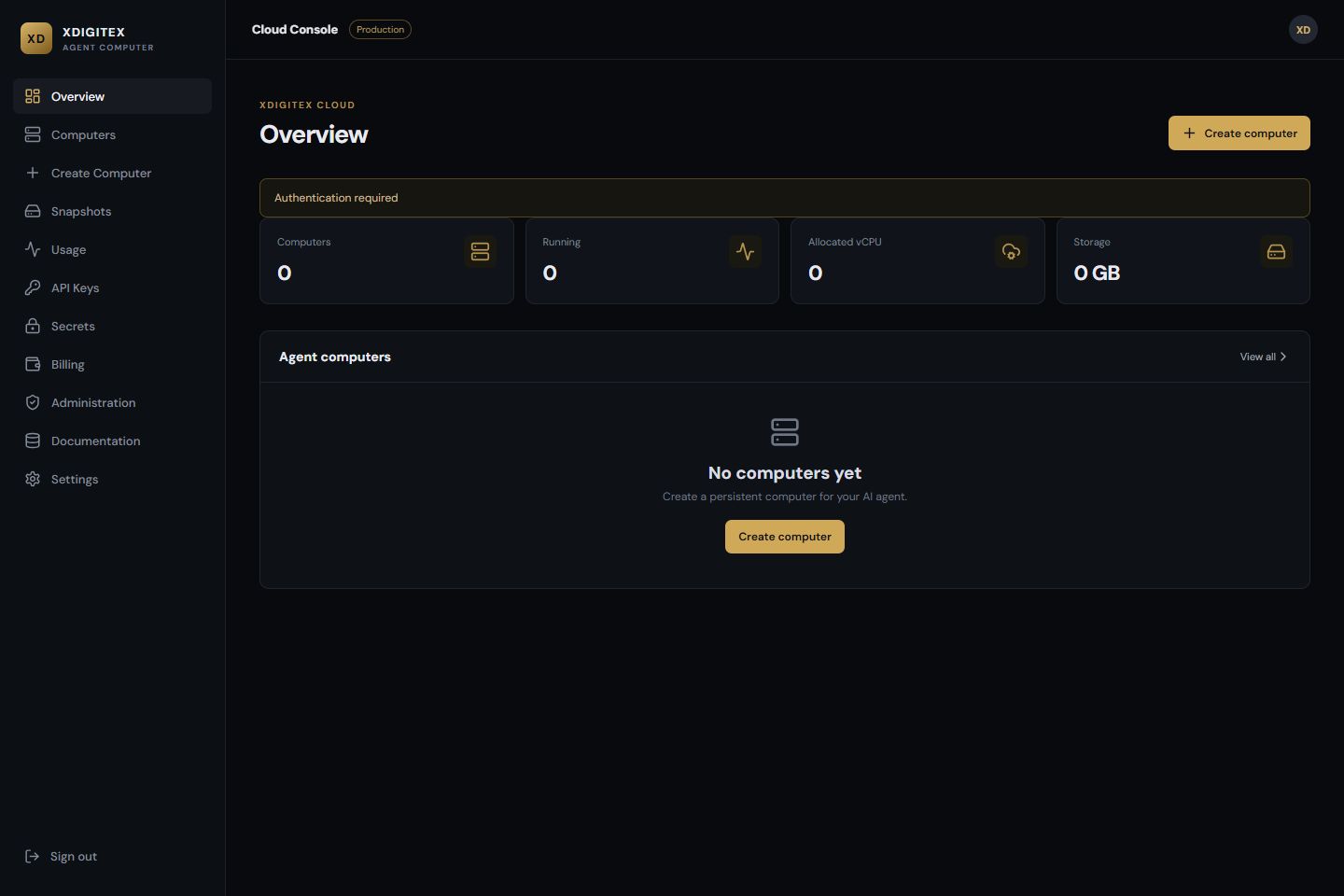Click the Sign out arrow icon
Viewport: 1344px width, 896px height.
pos(32,856)
